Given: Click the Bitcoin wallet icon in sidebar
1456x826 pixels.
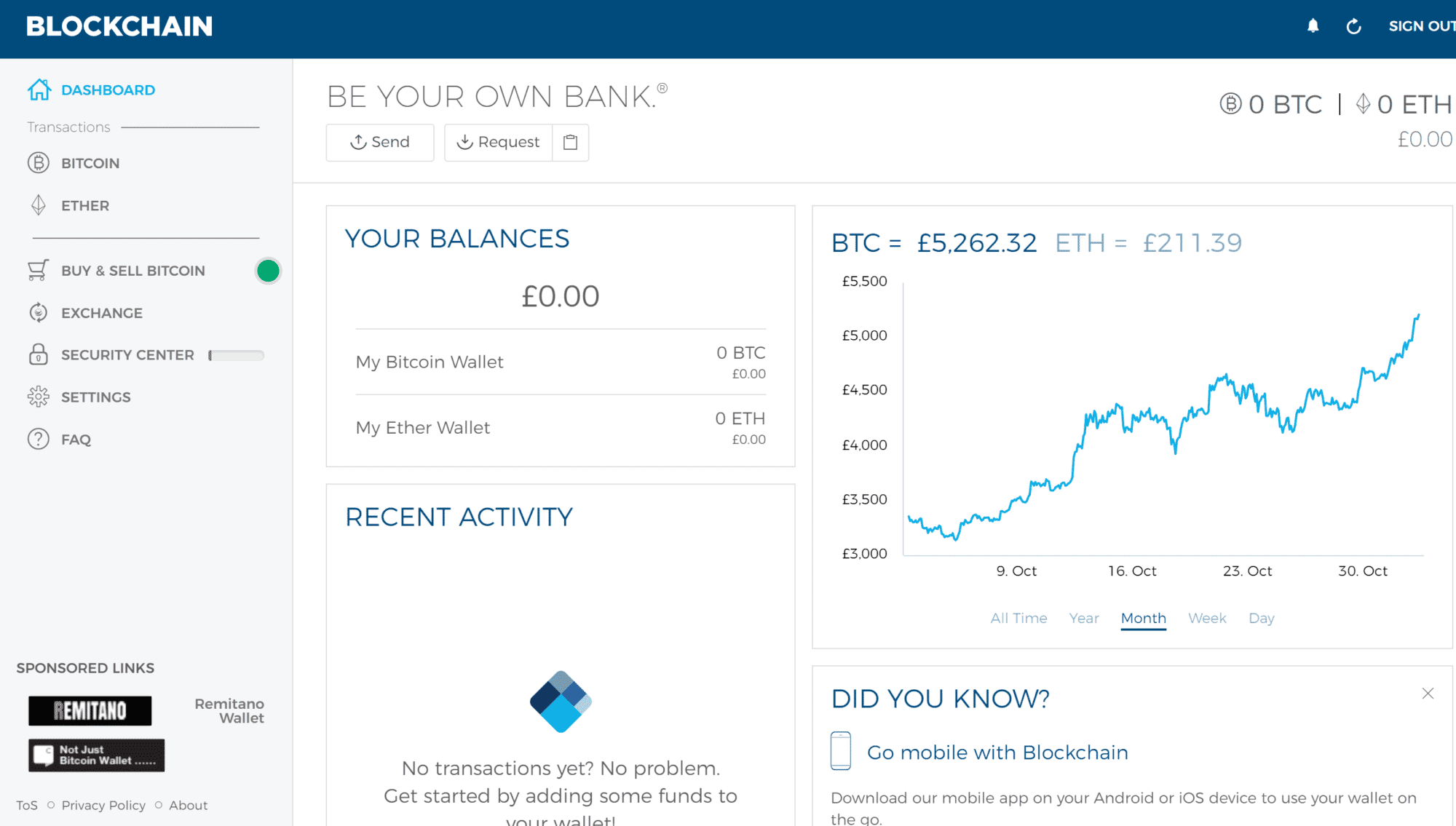Looking at the screenshot, I should click(38, 163).
